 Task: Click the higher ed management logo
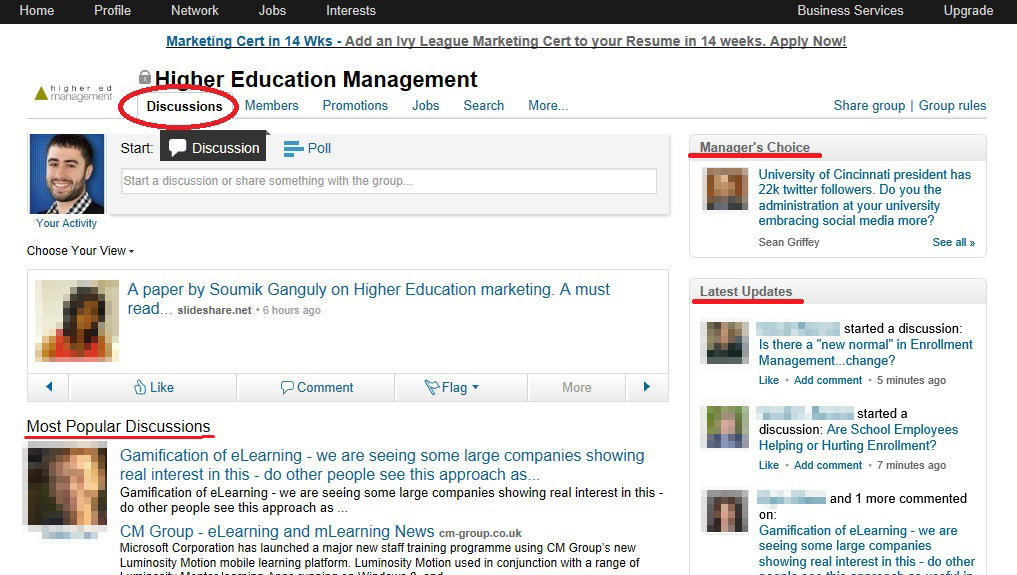(73, 93)
